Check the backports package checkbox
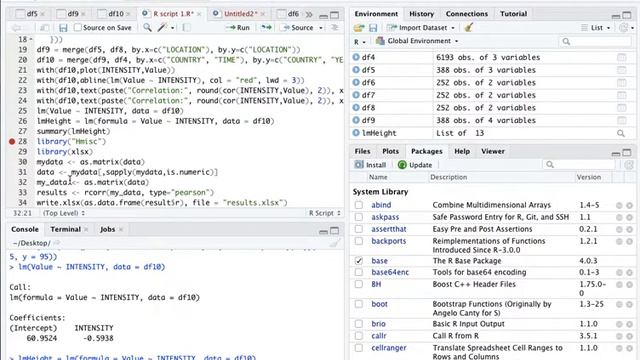 (359, 241)
